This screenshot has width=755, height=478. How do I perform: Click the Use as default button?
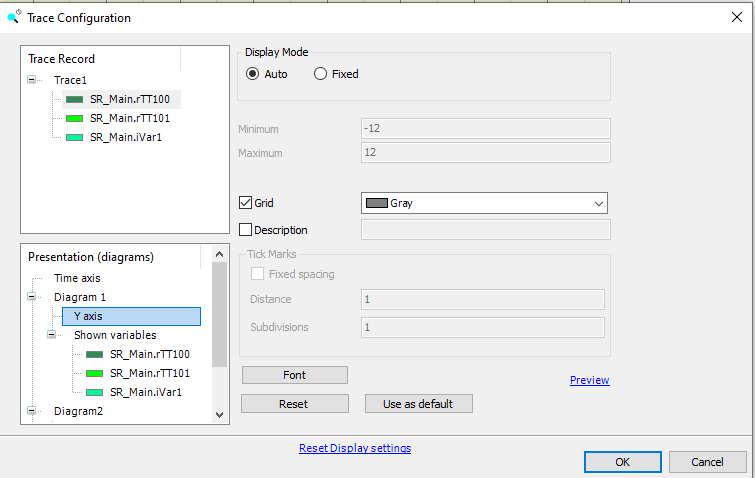pos(417,404)
